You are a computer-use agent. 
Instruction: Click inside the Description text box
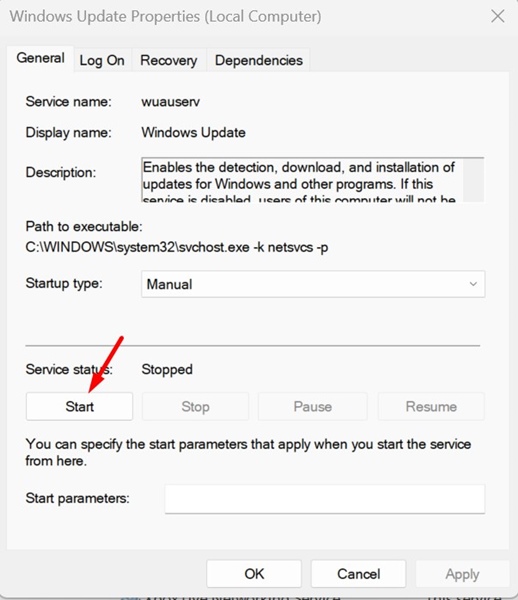(x=302, y=180)
